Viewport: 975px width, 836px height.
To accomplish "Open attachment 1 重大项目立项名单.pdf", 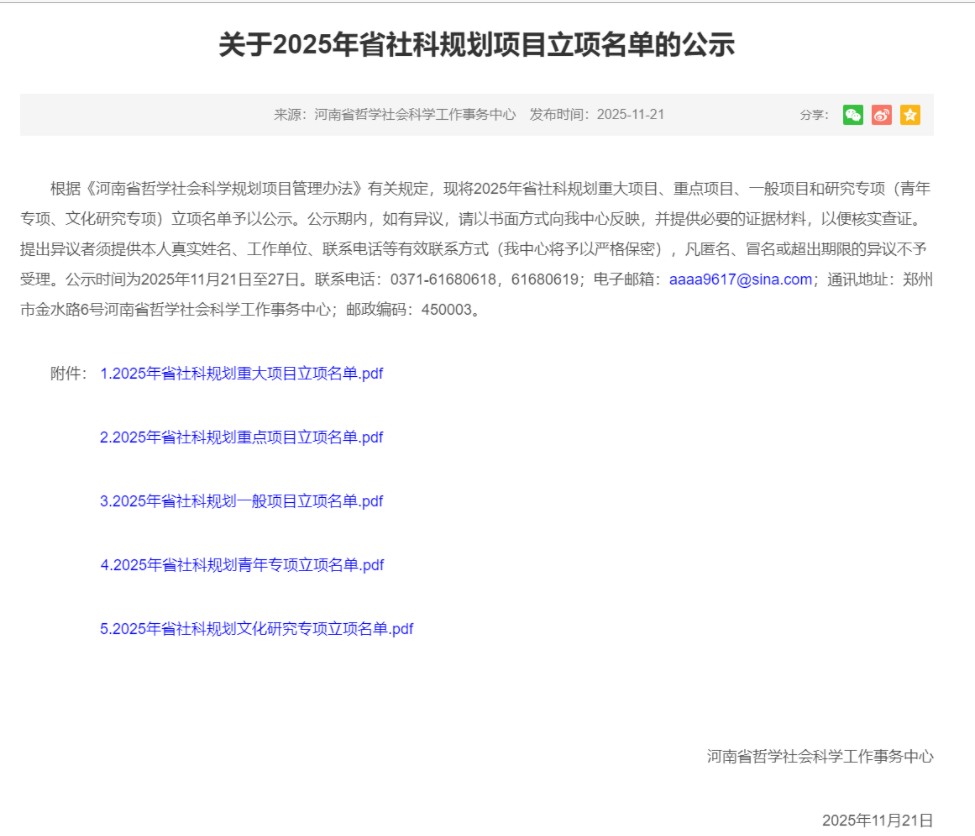I will click(241, 374).
